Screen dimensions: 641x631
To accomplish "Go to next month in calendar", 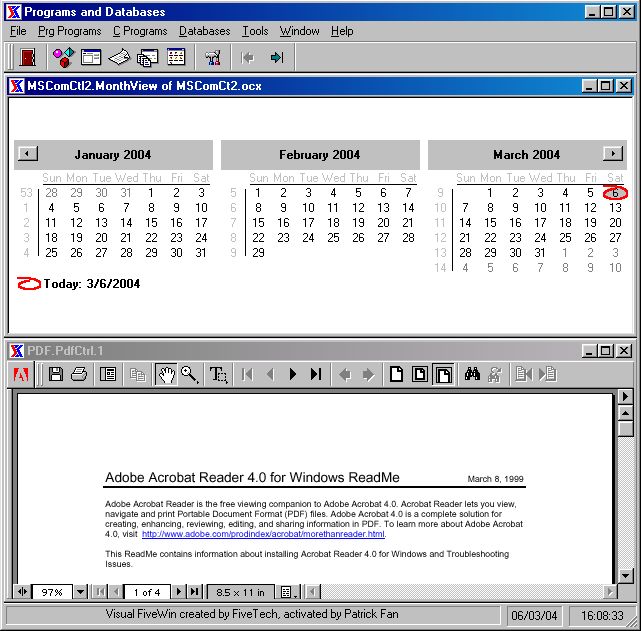I will [612, 154].
